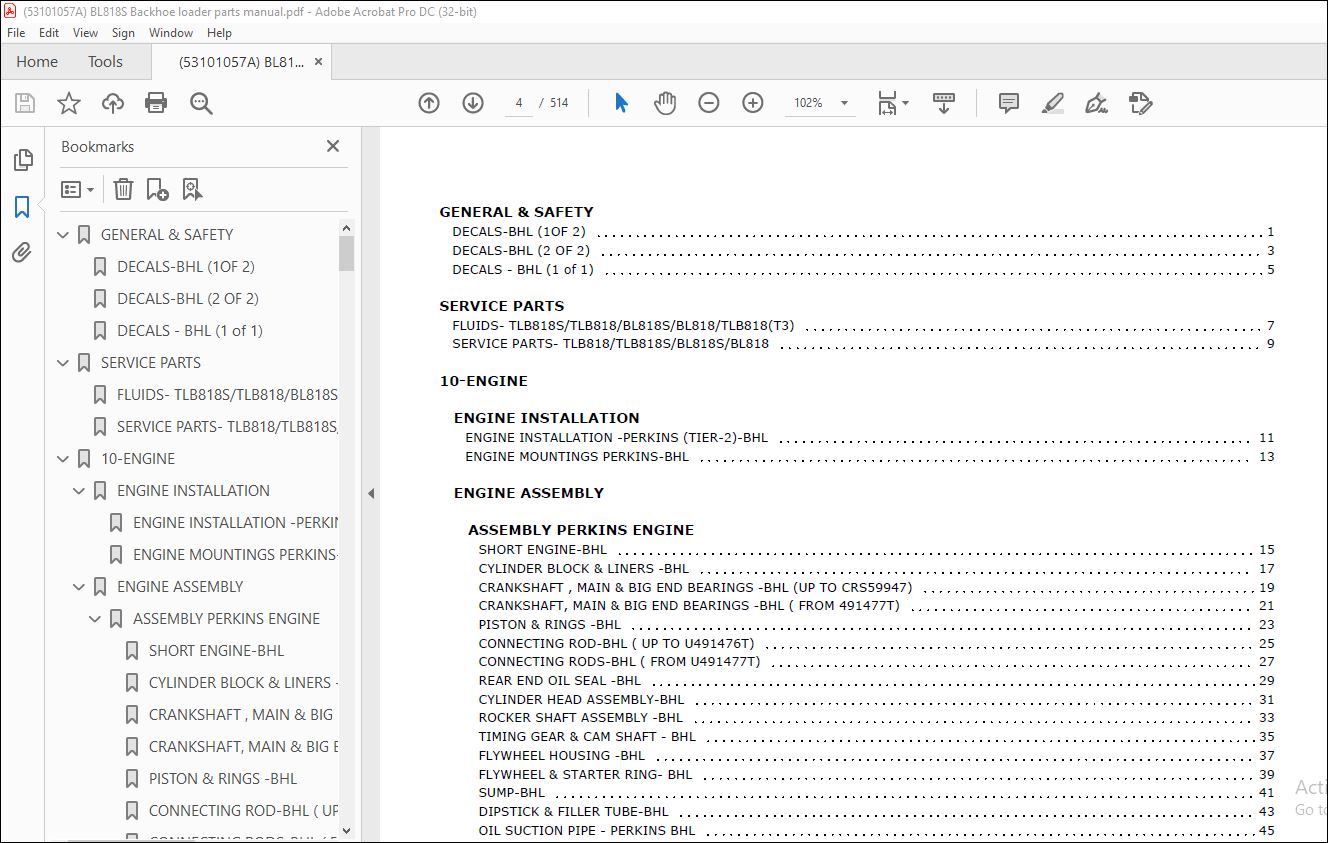1328x843 pixels.
Task: Open the View menu
Action: pyautogui.click(x=86, y=33)
